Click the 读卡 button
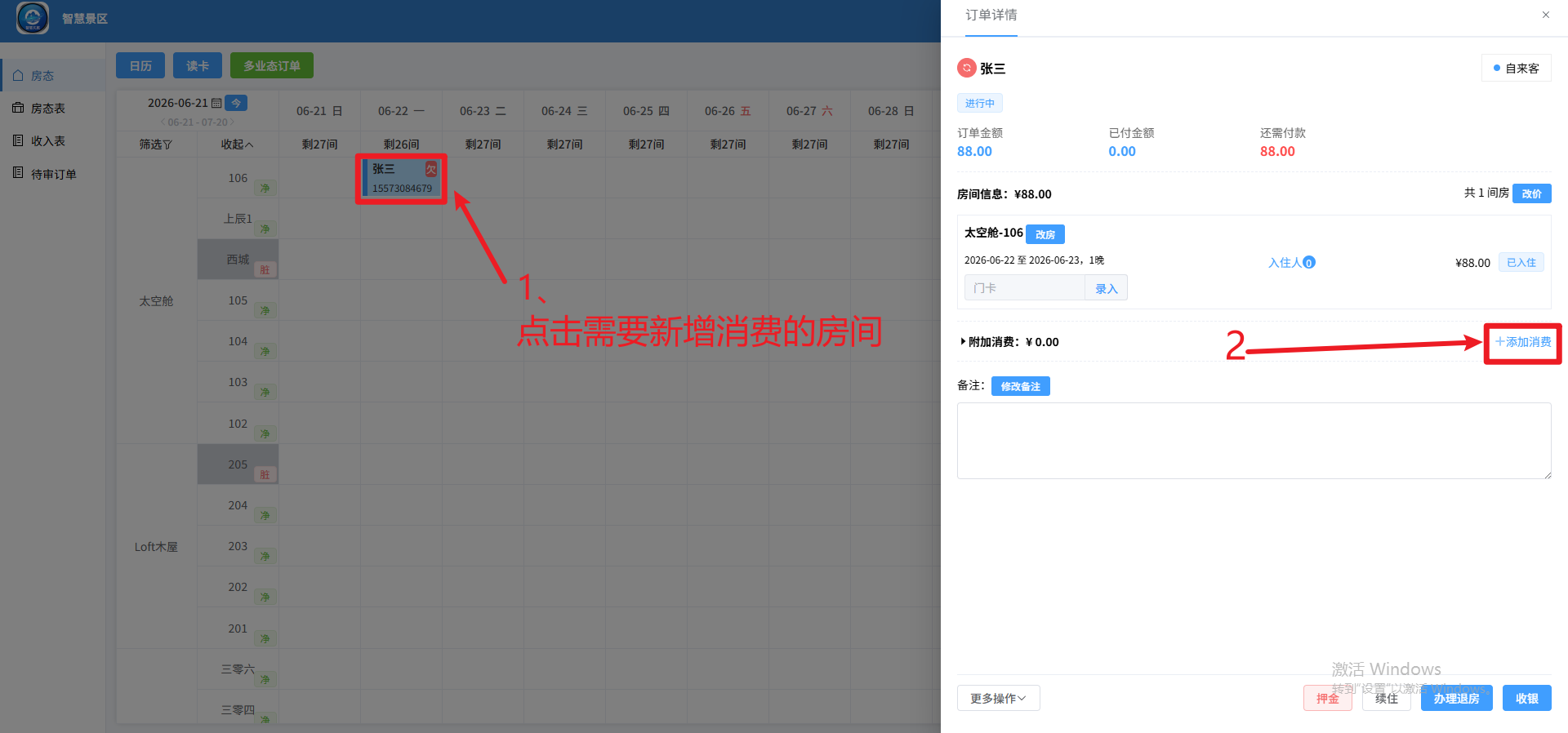 pyautogui.click(x=198, y=65)
